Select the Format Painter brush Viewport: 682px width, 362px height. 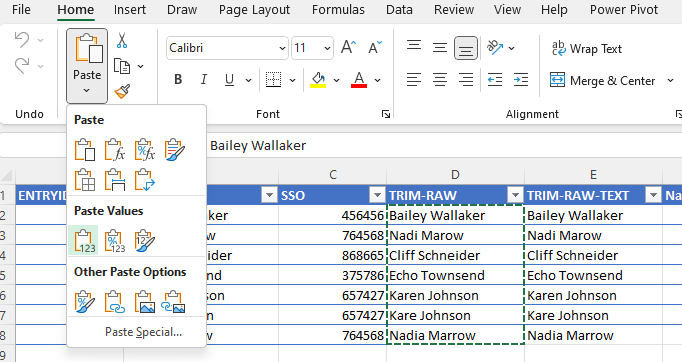click(122, 91)
